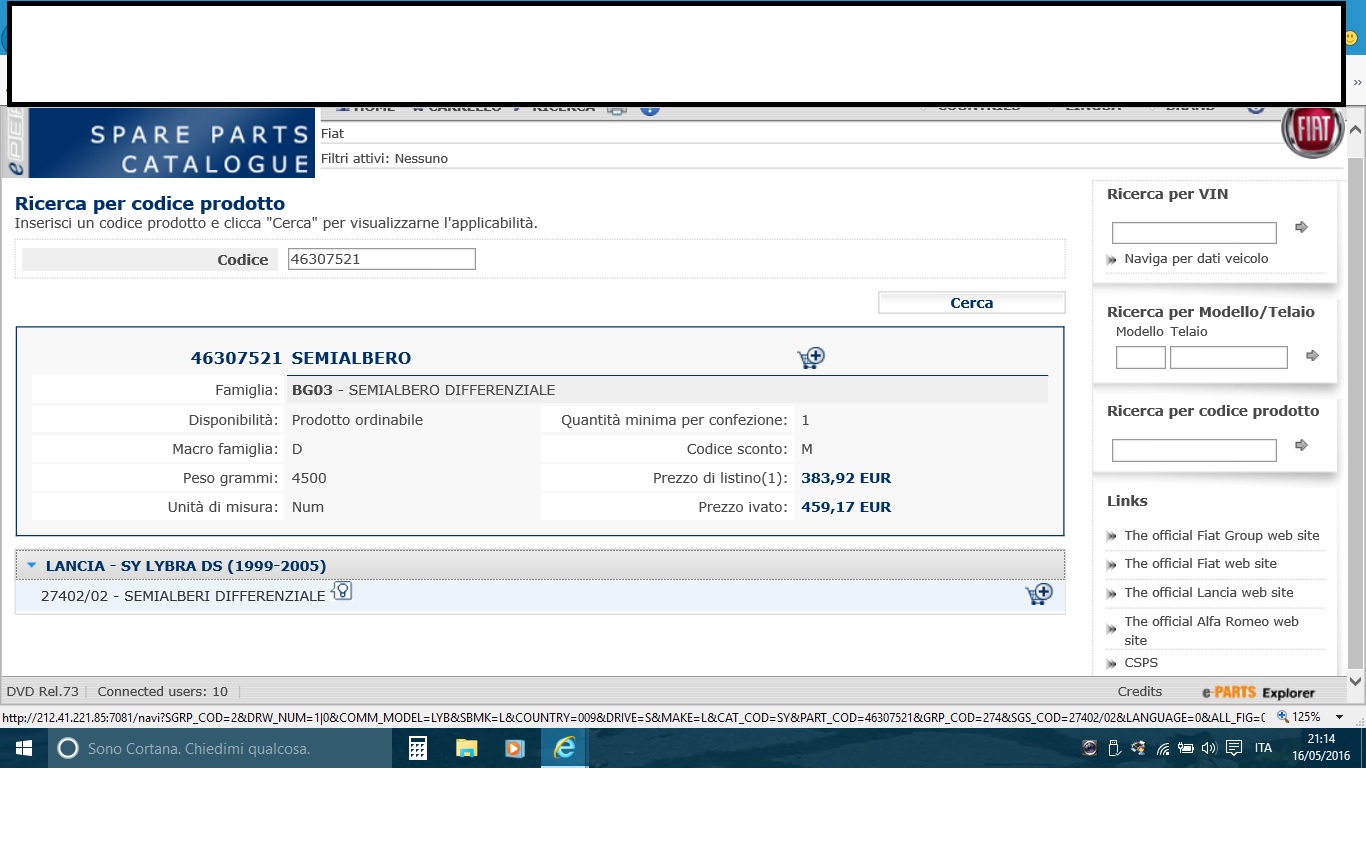Viewport: 1366px width, 868px height.
Task: Collapse the LANCIA - SY LYBRA DS section
Action: pyautogui.click(x=32, y=566)
